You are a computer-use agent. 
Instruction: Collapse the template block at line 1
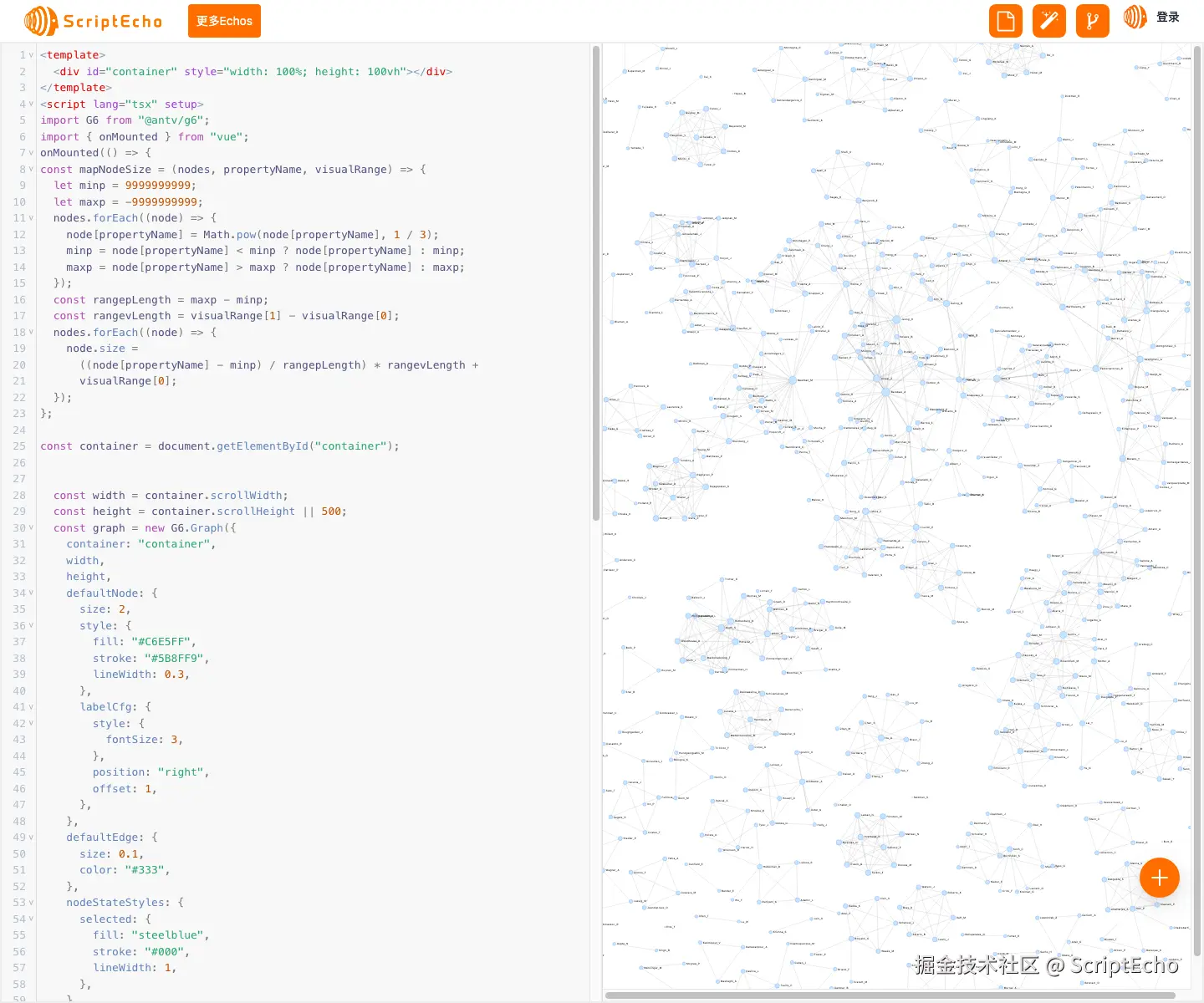(32, 55)
